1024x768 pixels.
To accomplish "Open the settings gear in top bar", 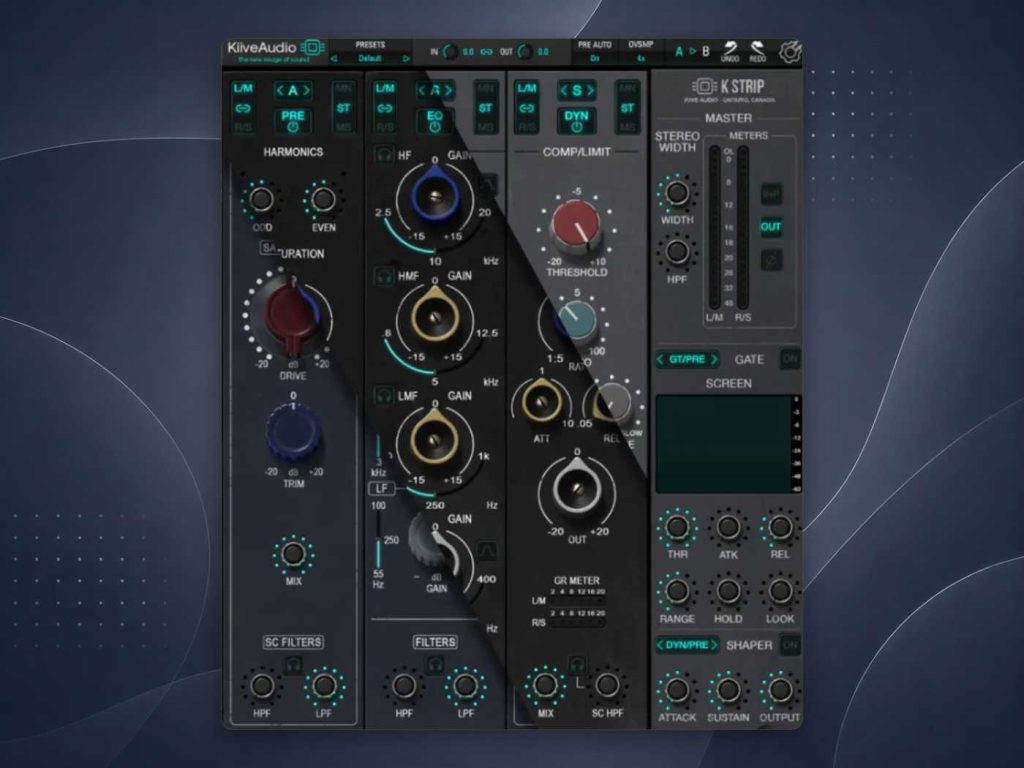I will tap(790, 51).
